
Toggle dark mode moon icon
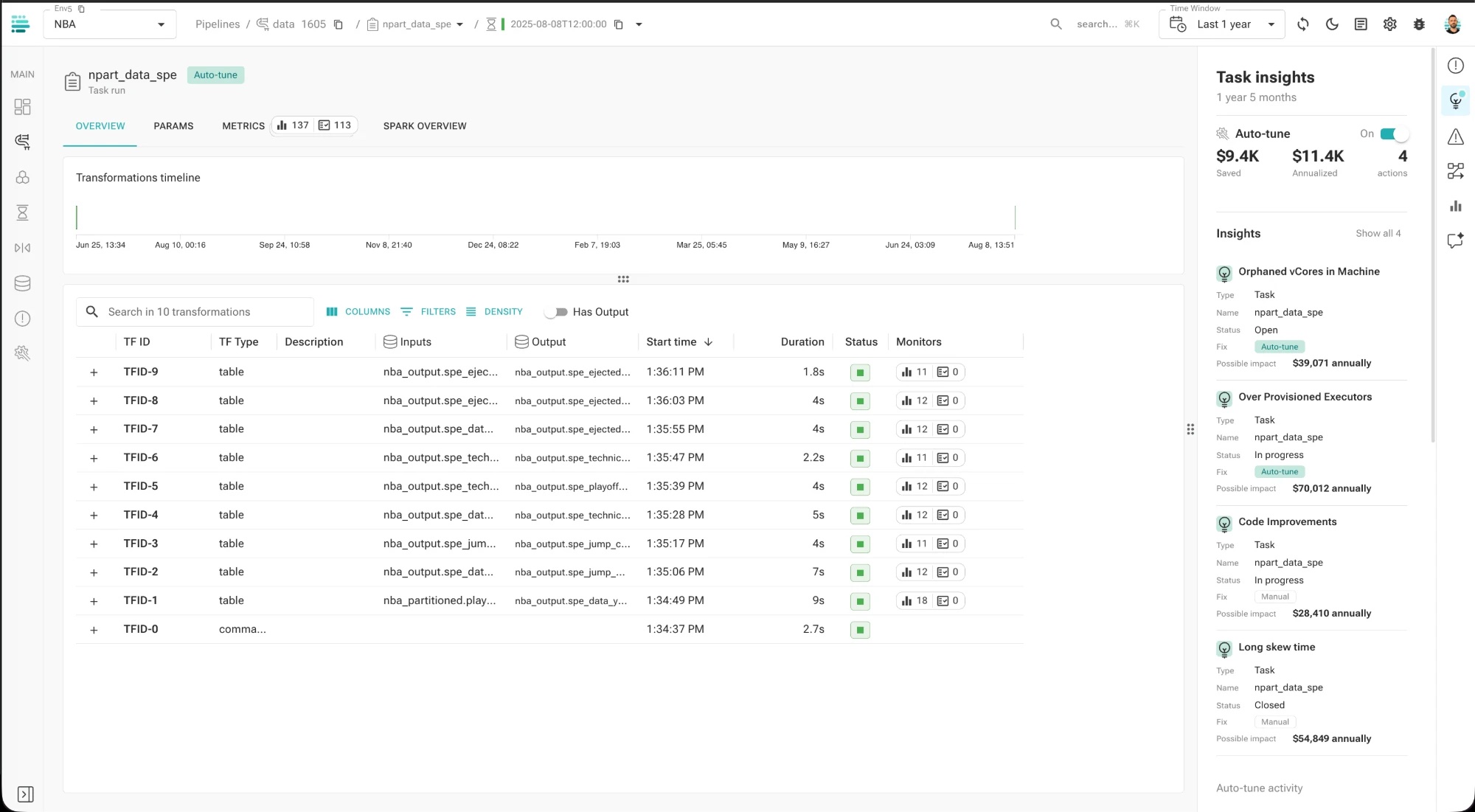pos(1332,24)
